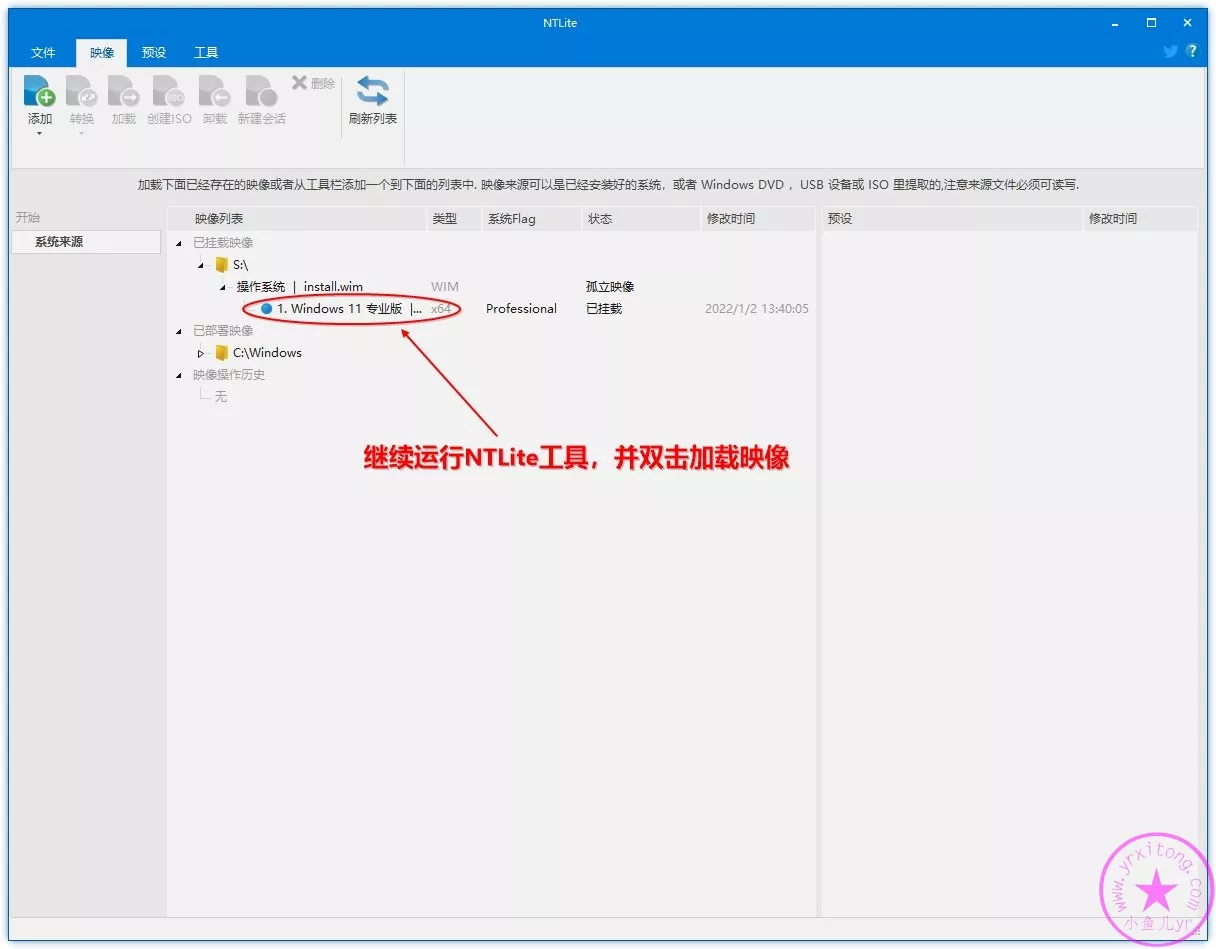
Task: Collapse the 已挂载映像 group
Action: [179, 243]
